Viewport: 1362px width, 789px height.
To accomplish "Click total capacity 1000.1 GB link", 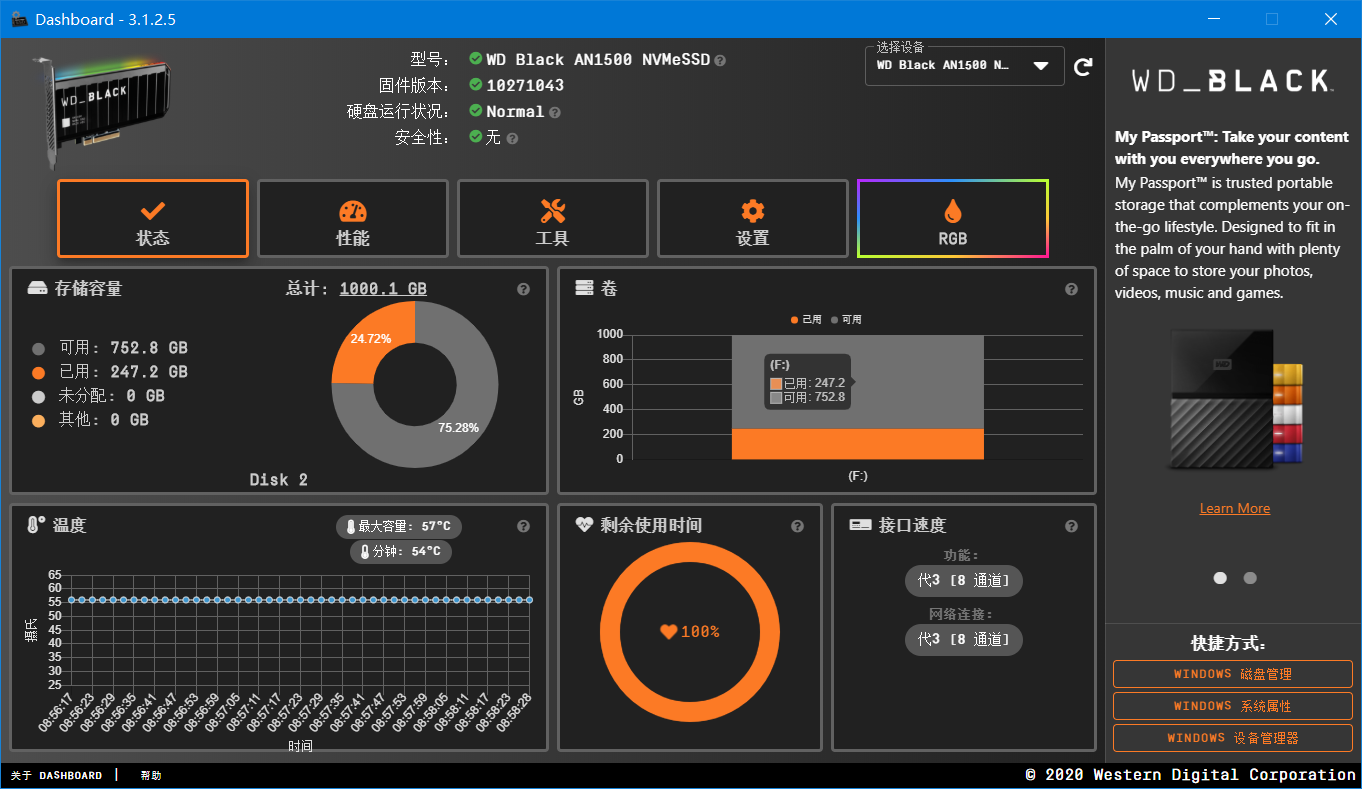I will (383, 289).
